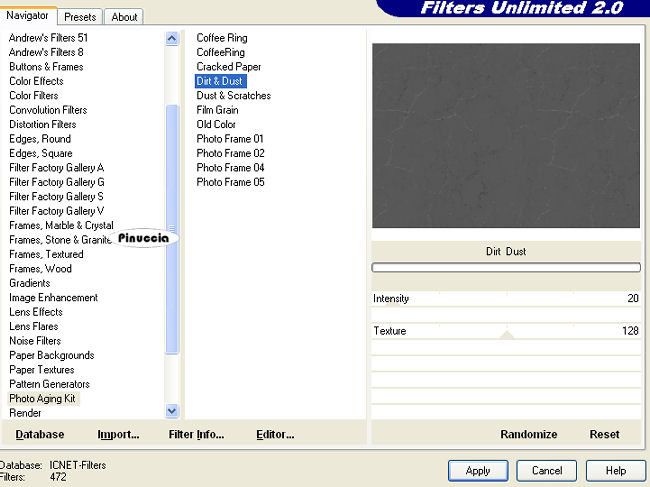Viewport: 650px width, 487px height.
Task: Adjust the Intensity slider
Action: pyautogui.click(x=506, y=298)
